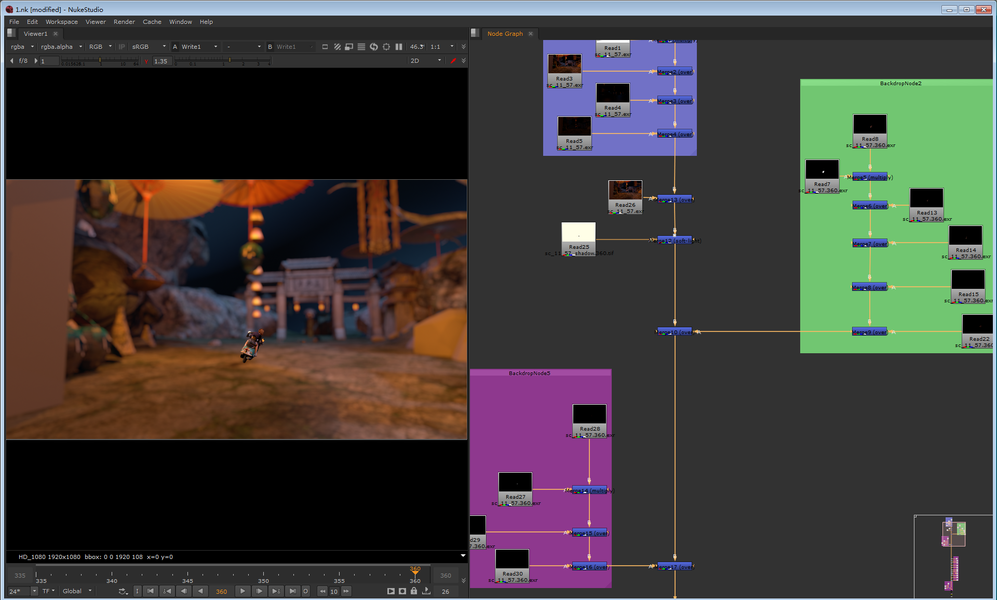The width and height of the screenshot is (997, 600).
Task: Jump to next keyframe
Action: [275, 591]
